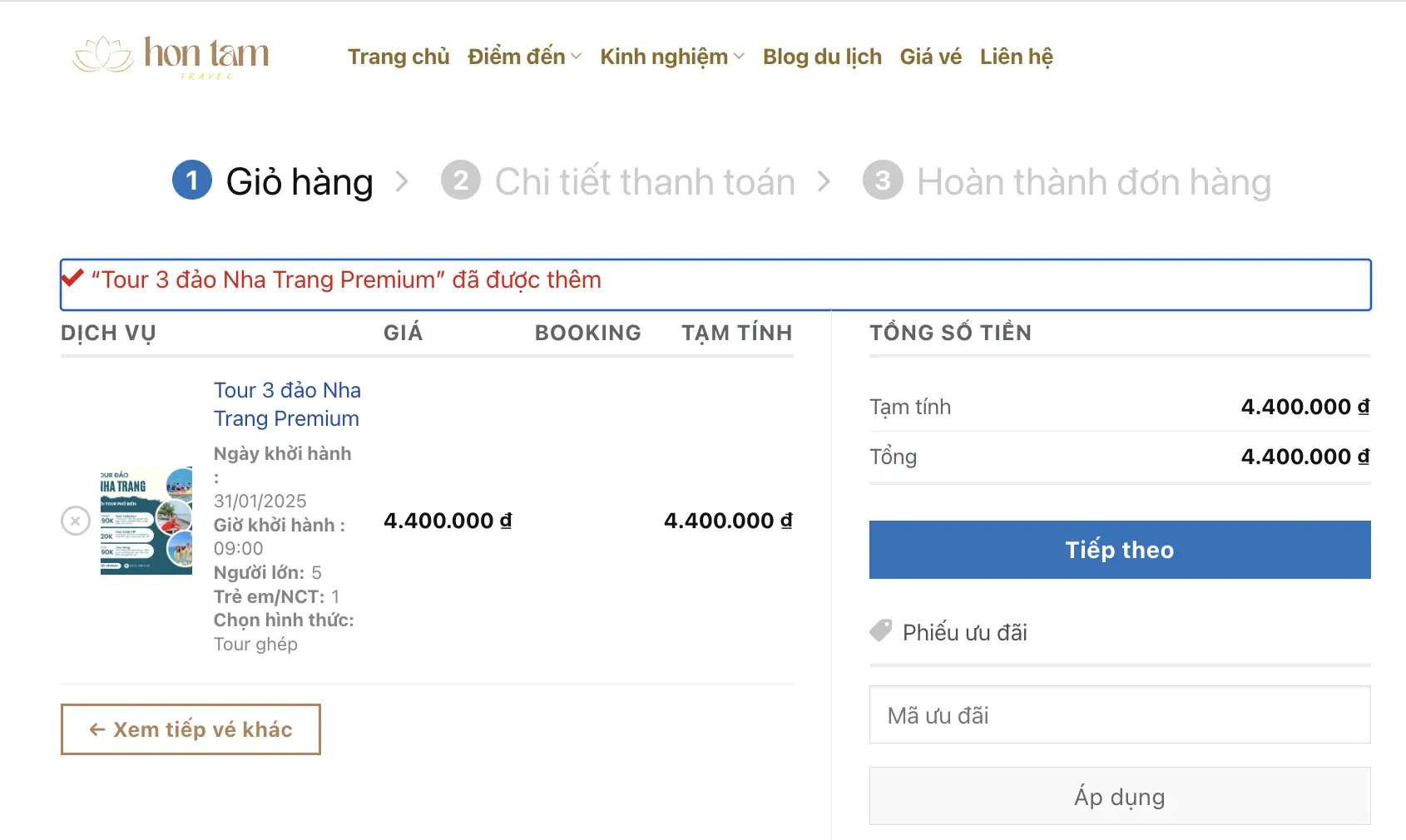Open the tour product thumbnail image

[x=146, y=521]
